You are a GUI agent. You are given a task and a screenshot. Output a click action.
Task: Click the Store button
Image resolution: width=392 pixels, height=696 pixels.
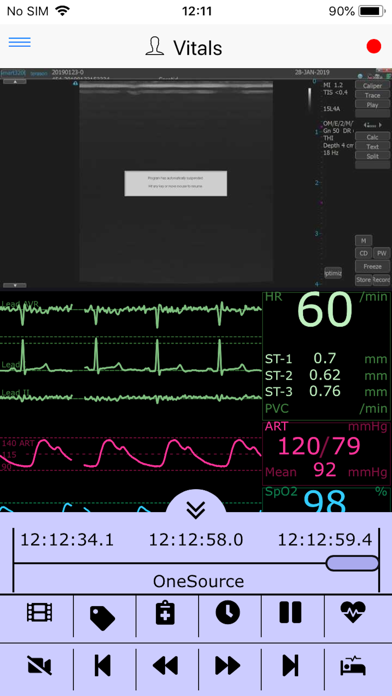[364, 280]
